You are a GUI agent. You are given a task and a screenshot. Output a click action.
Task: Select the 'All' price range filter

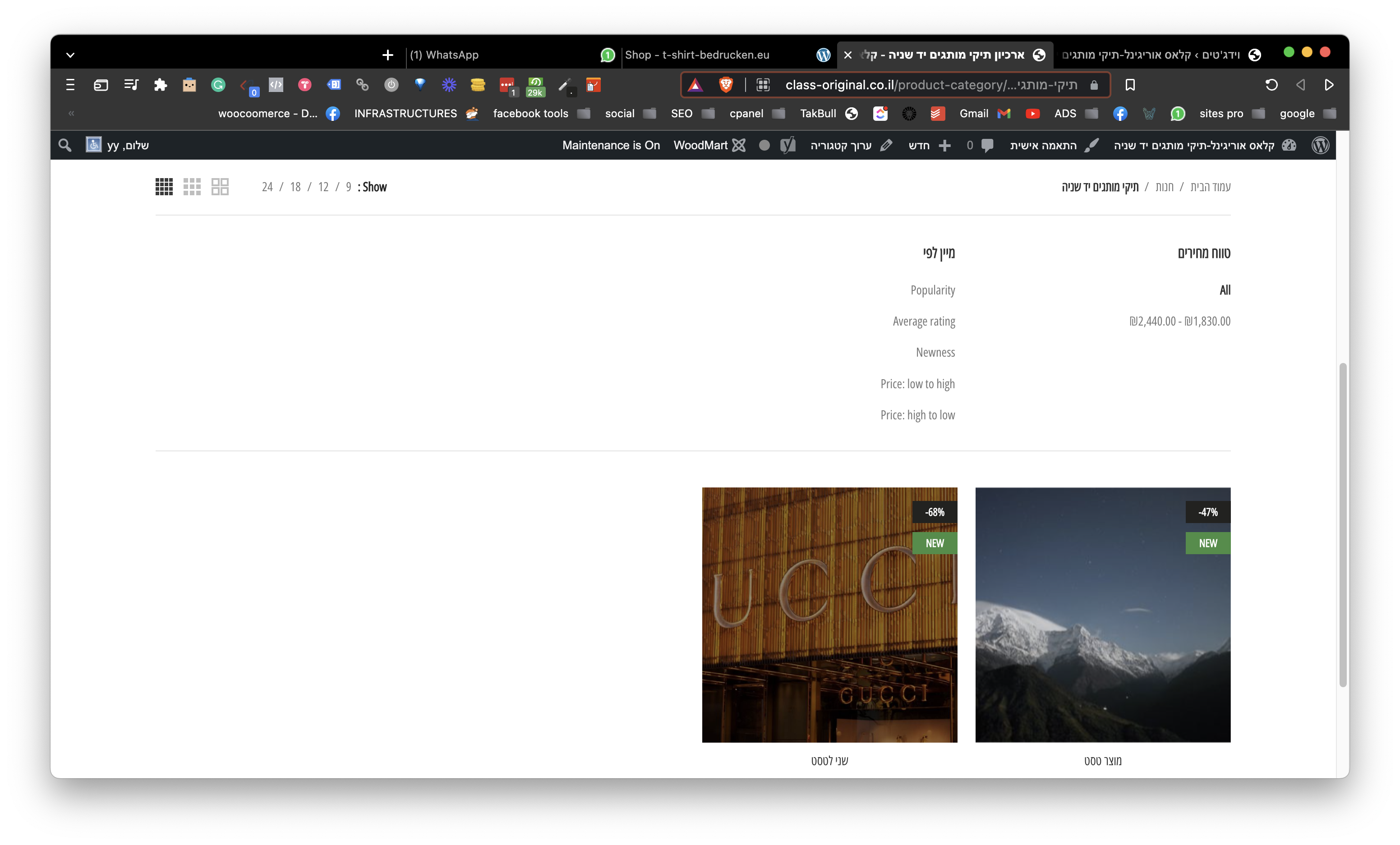coord(1225,290)
